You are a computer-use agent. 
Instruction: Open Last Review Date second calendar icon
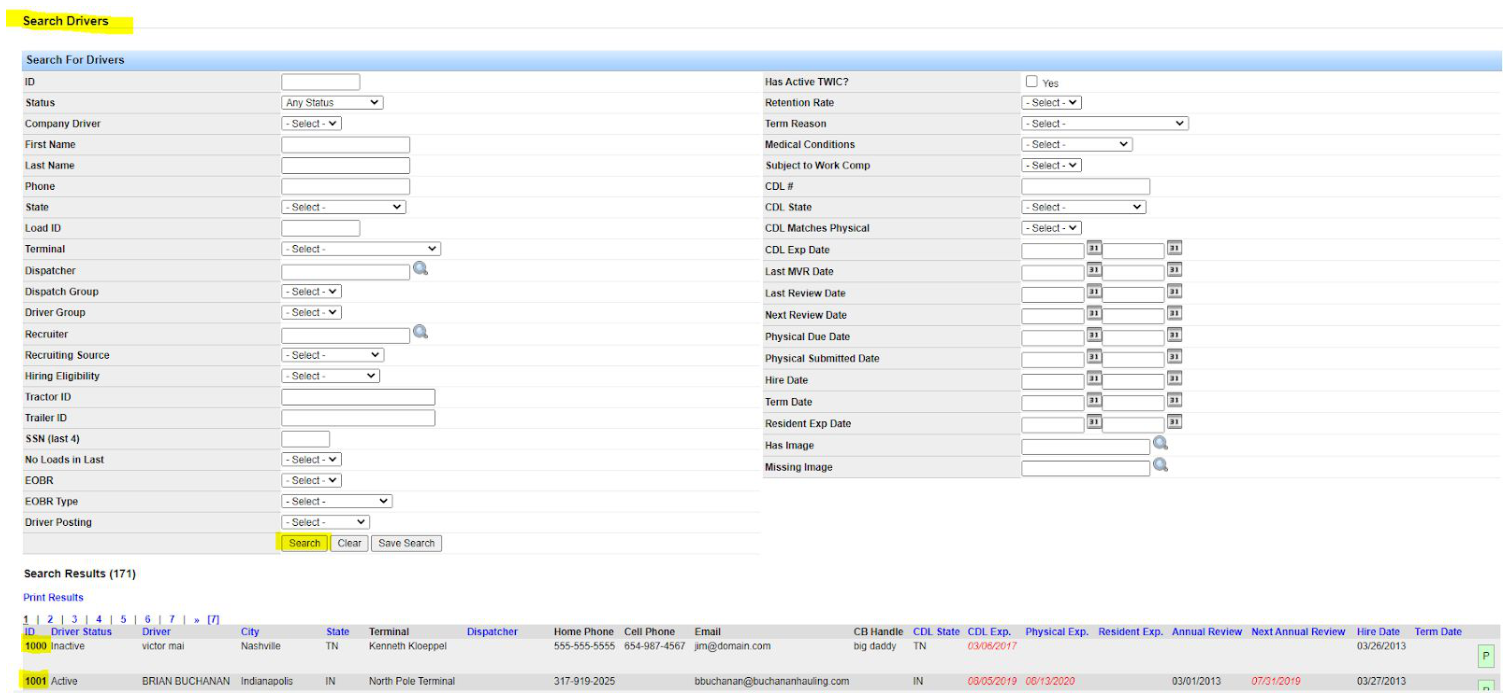click(1175, 292)
